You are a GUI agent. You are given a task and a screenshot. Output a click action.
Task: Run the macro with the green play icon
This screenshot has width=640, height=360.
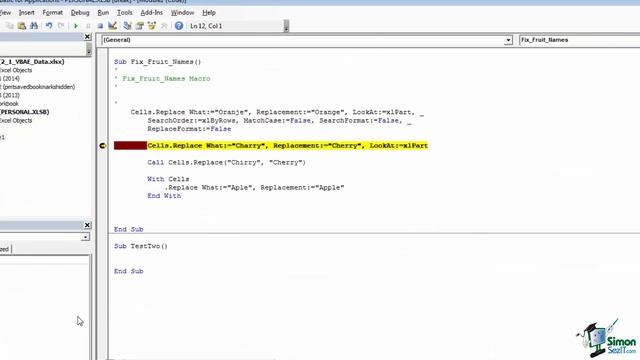tap(76, 26)
